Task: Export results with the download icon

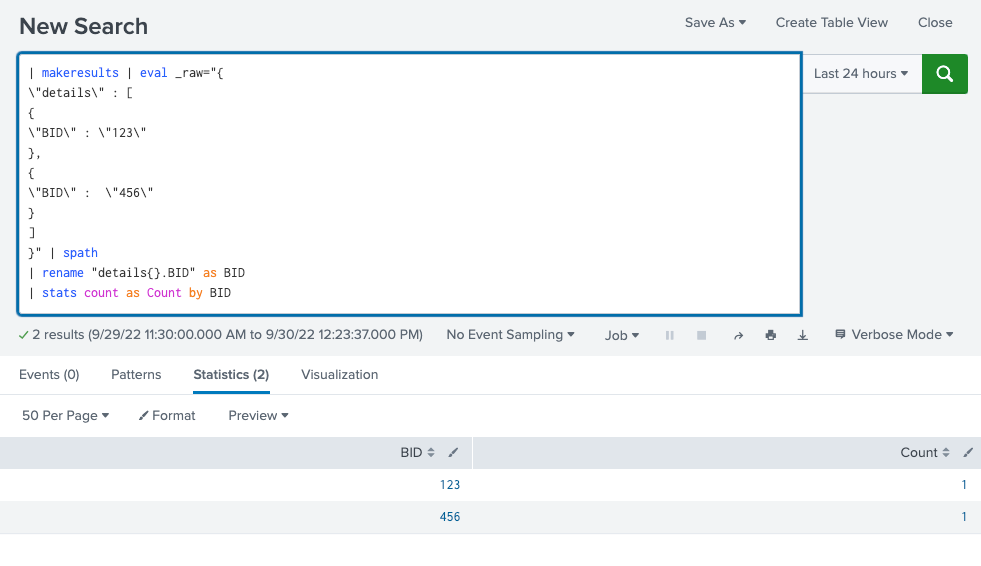Action: coord(802,336)
